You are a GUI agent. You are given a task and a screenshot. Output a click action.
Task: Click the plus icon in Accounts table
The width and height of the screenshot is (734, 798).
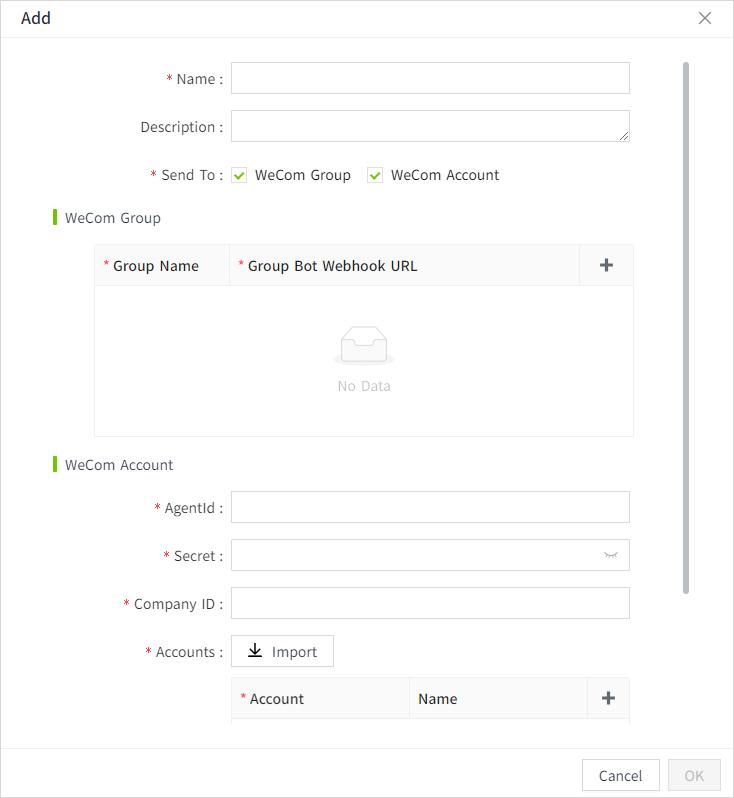coord(608,698)
